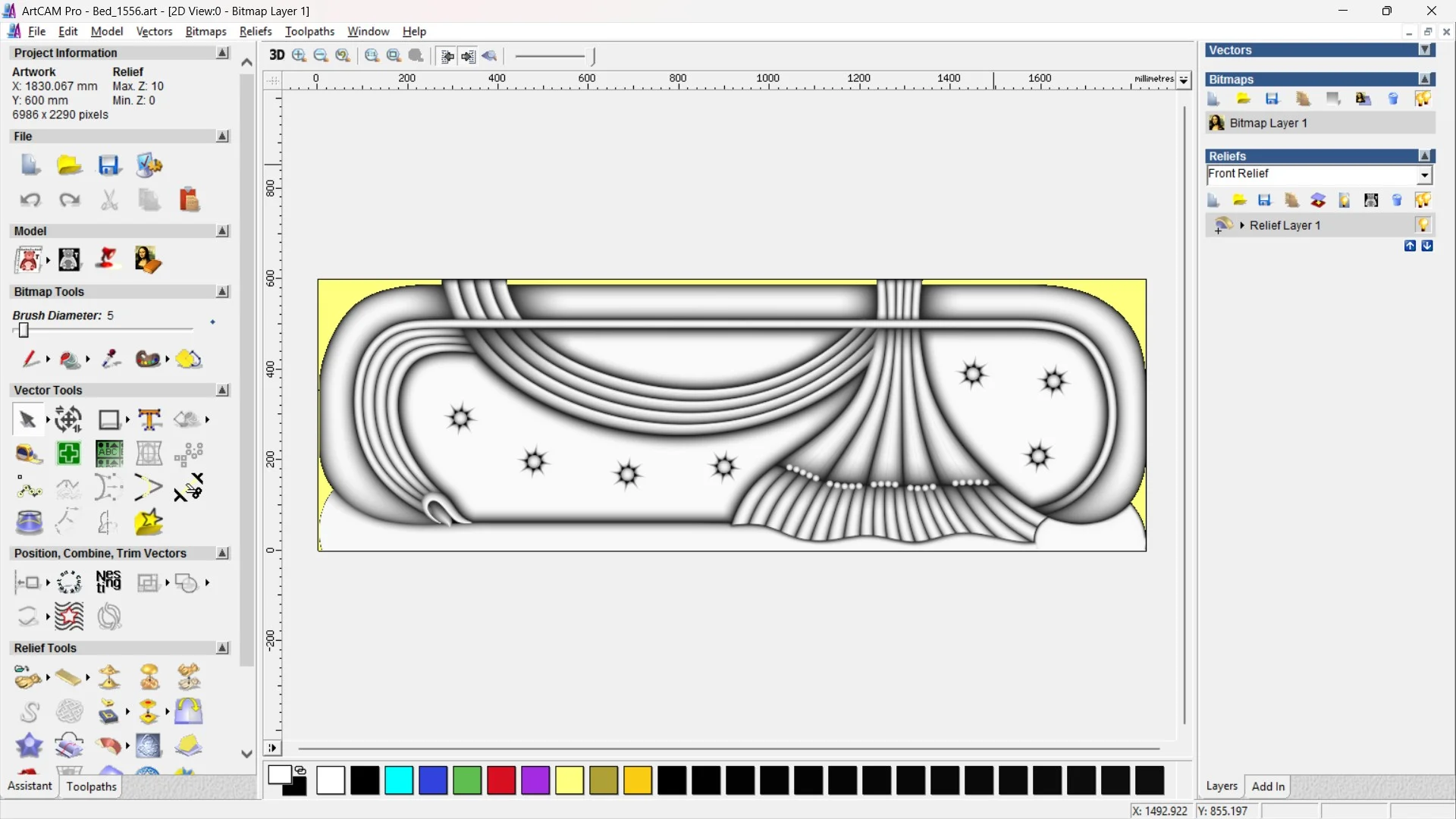
Task: Select the Create Text tool icon
Action: click(149, 419)
